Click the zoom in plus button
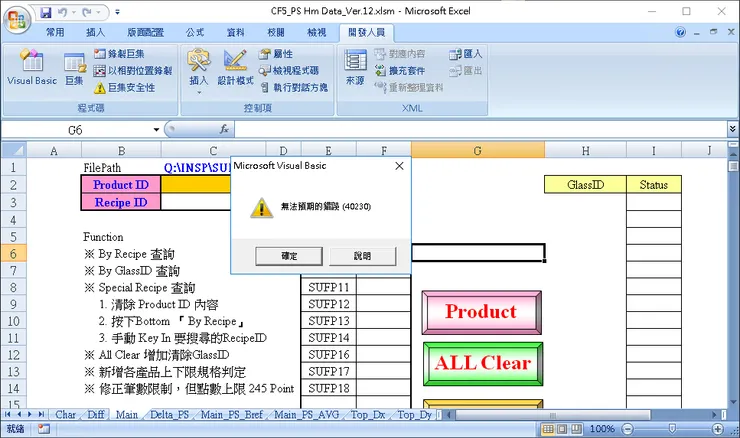Screen dimensions: 740x438 (x=717, y=429)
